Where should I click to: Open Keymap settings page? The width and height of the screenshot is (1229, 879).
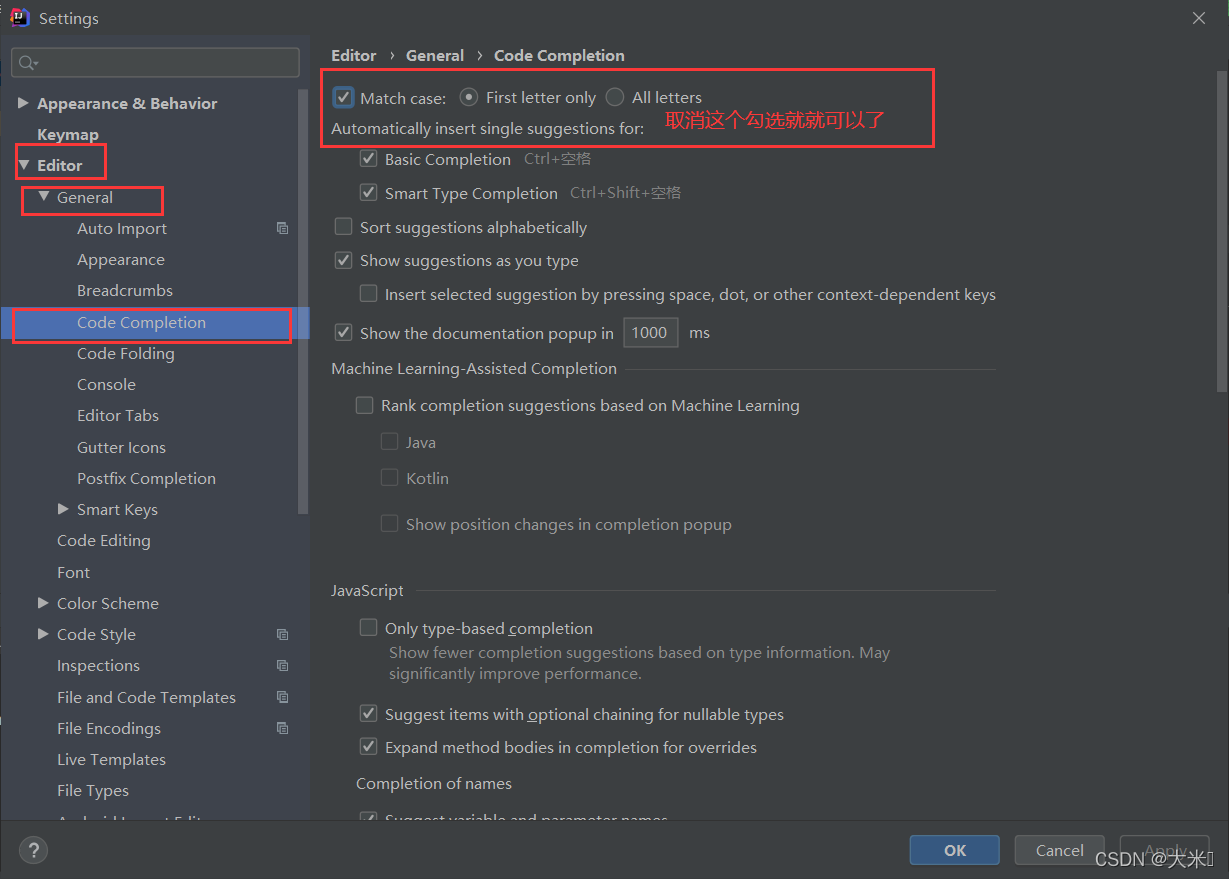(x=68, y=134)
